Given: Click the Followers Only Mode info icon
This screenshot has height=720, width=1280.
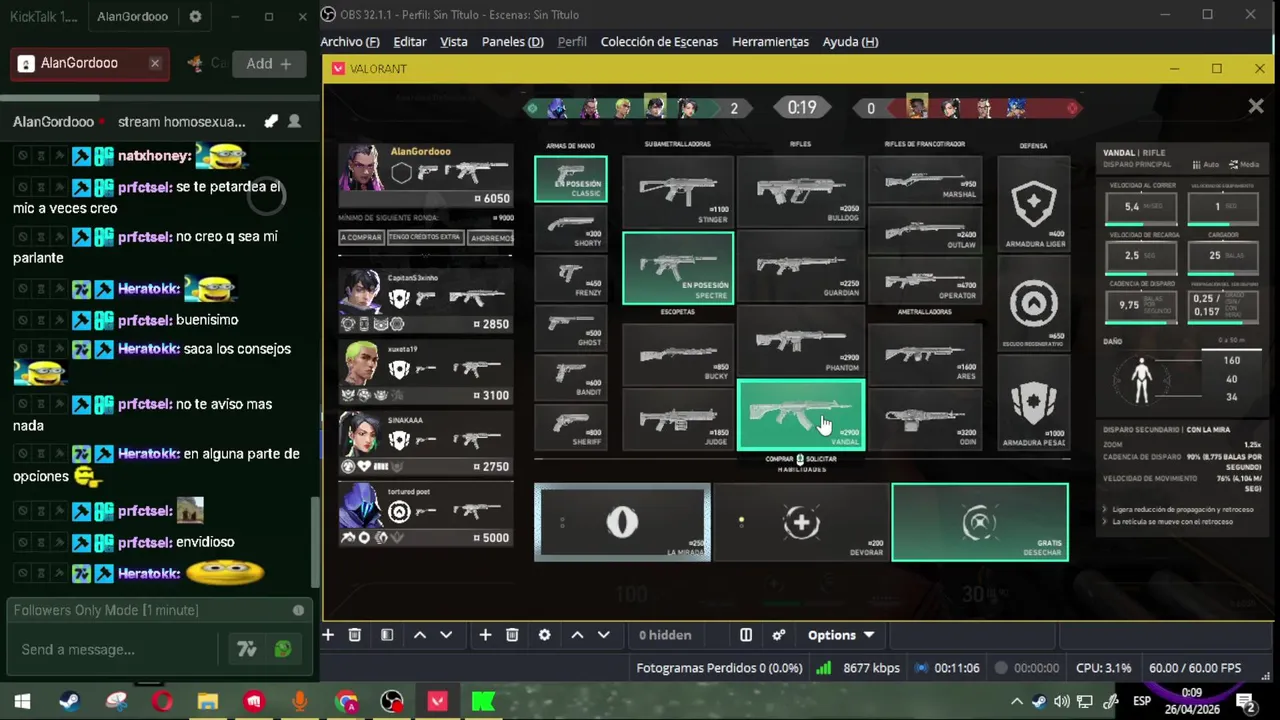Looking at the screenshot, I should (x=298, y=610).
